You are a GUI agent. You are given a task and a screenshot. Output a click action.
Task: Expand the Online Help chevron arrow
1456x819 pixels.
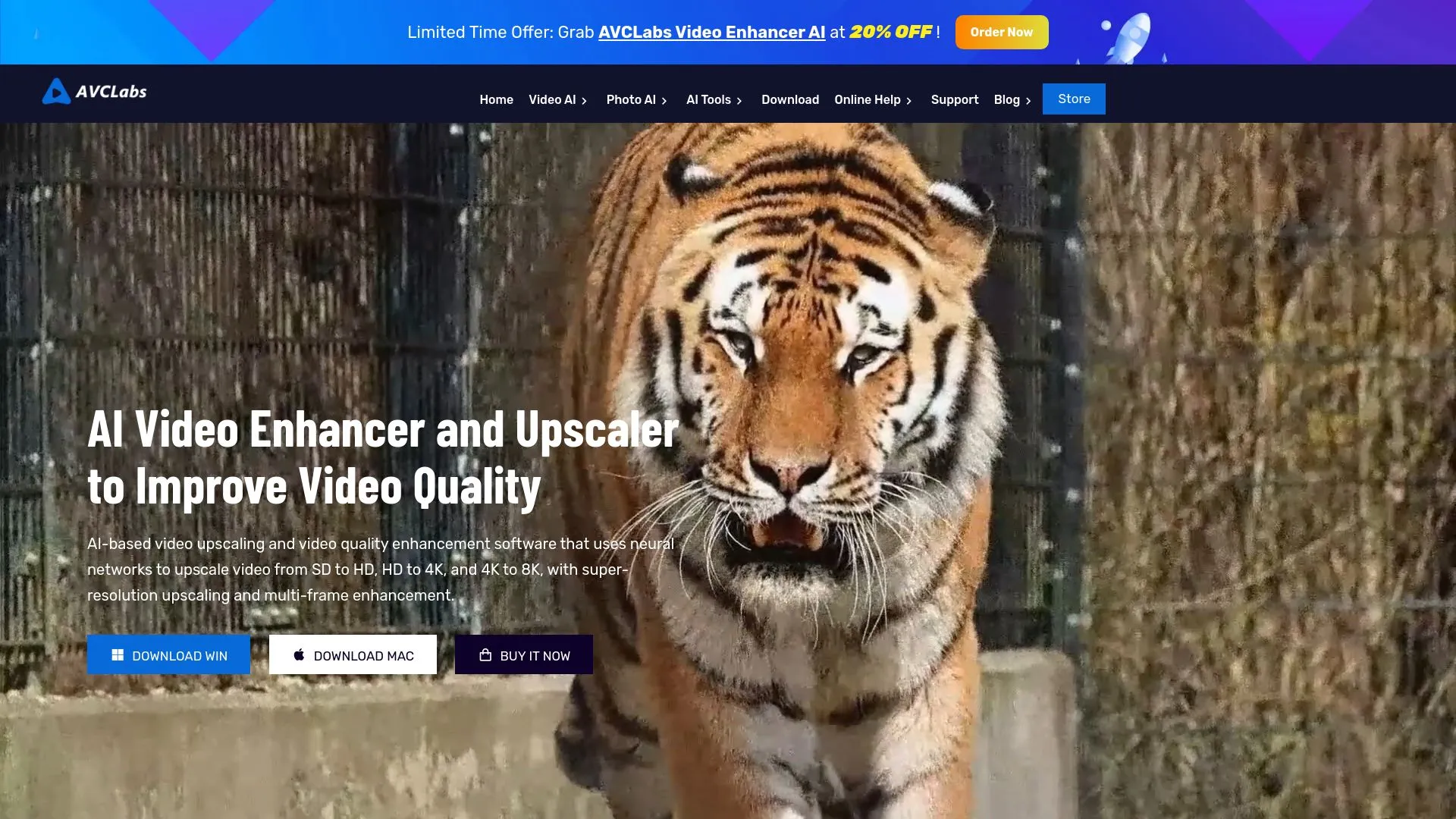pos(908,101)
